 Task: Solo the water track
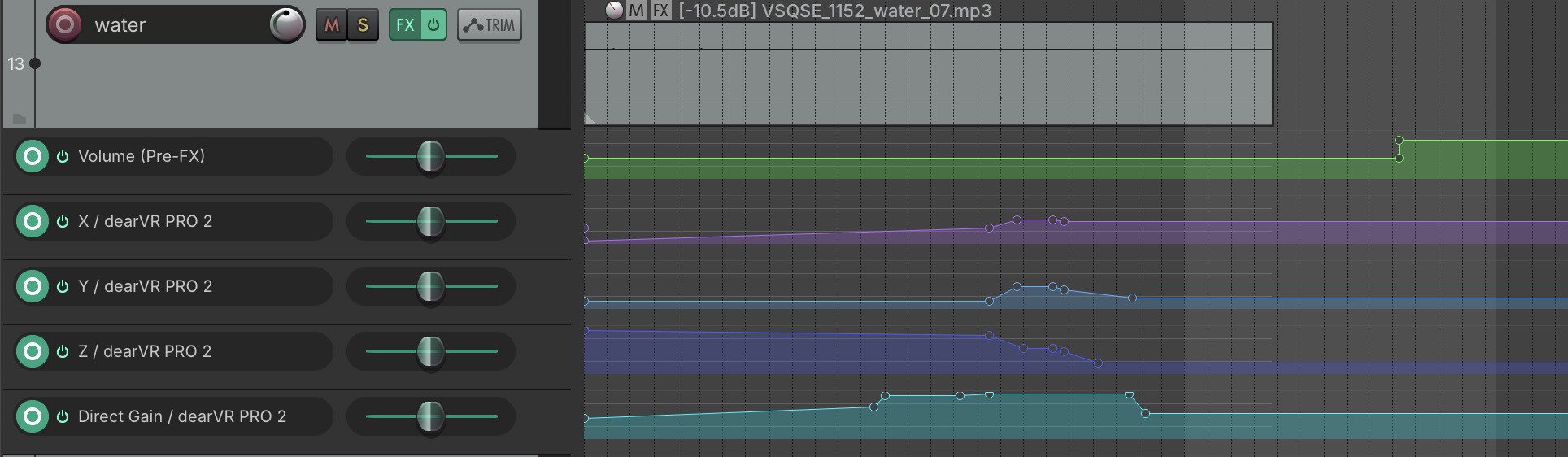(363, 25)
